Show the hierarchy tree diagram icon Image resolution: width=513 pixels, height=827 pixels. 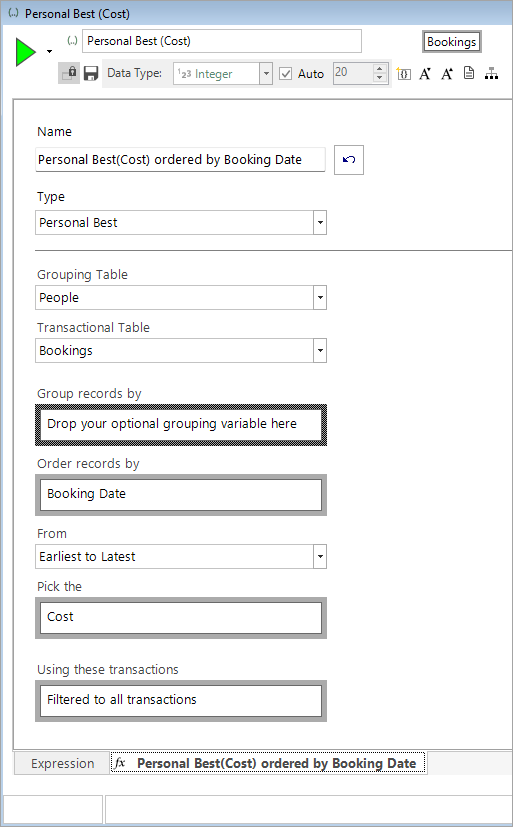click(x=491, y=73)
